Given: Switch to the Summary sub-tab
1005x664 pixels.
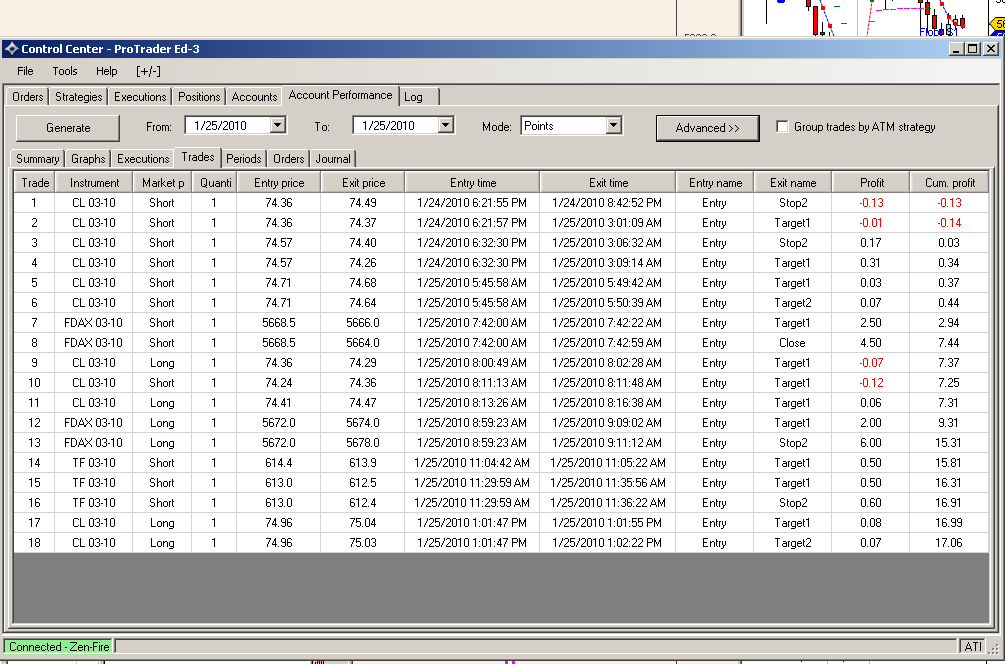Looking at the screenshot, I should pyautogui.click(x=37, y=159).
